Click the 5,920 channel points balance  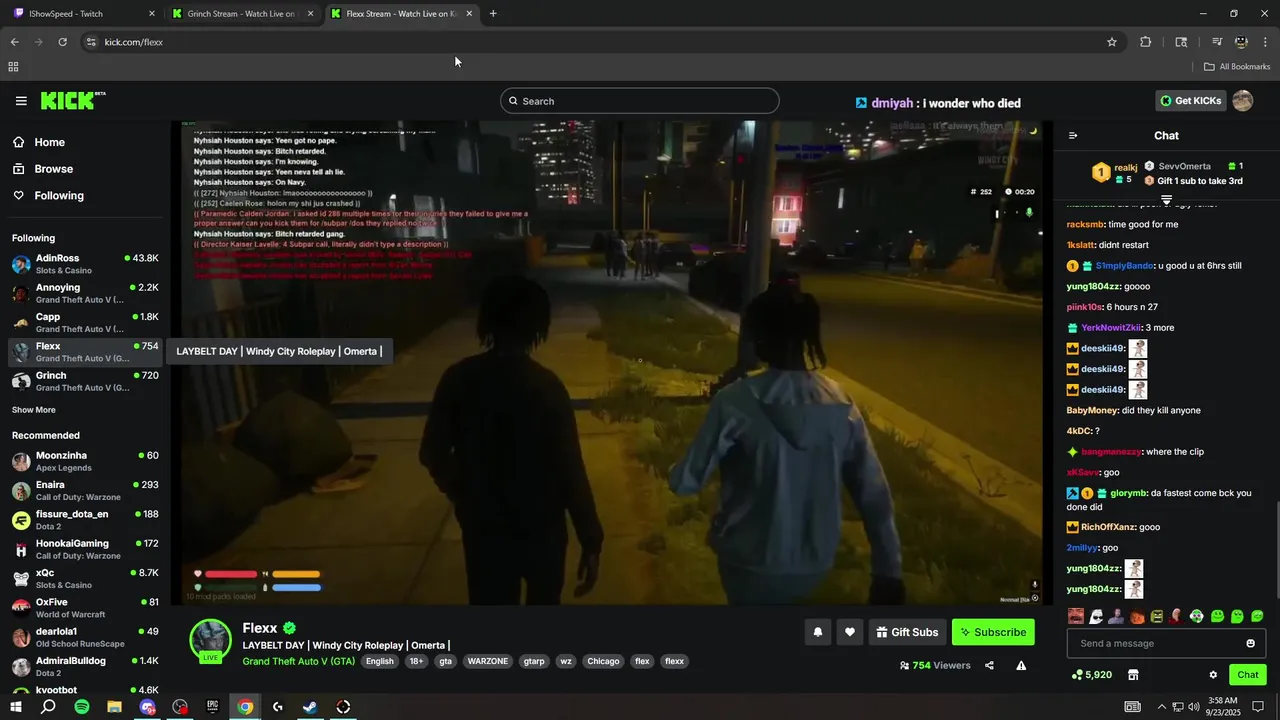1091,675
